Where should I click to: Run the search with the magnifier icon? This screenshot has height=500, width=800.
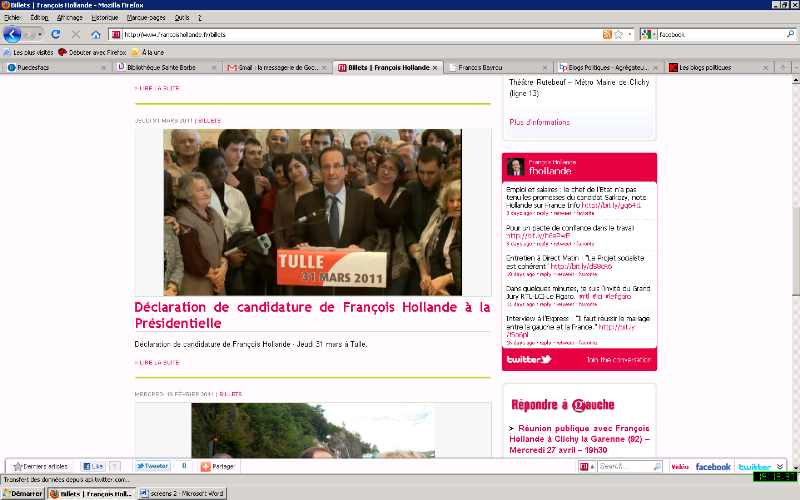pyautogui.click(x=790, y=34)
